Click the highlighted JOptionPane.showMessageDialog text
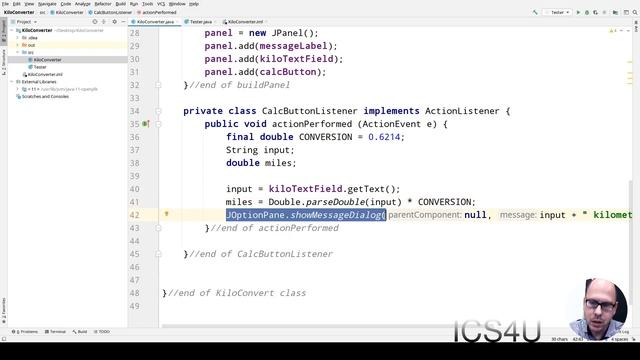Viewport: 640px width, 360px height. click(x=306, y=215)
